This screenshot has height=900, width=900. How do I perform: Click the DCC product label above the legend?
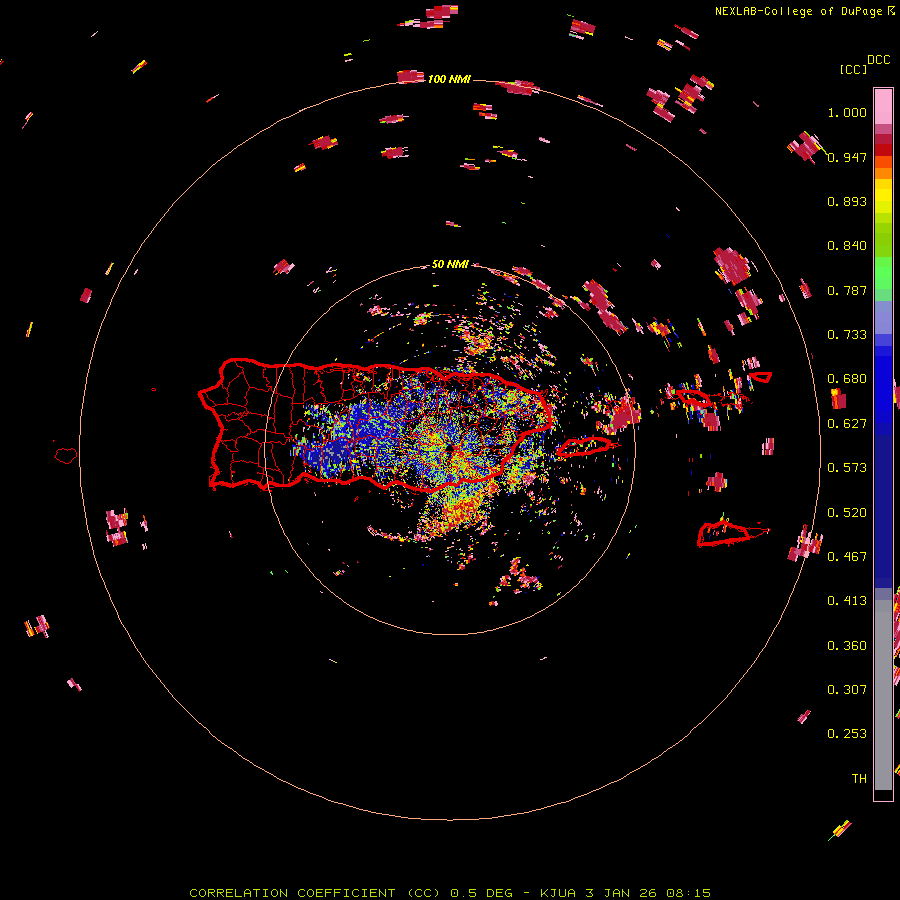click(878, 60)
